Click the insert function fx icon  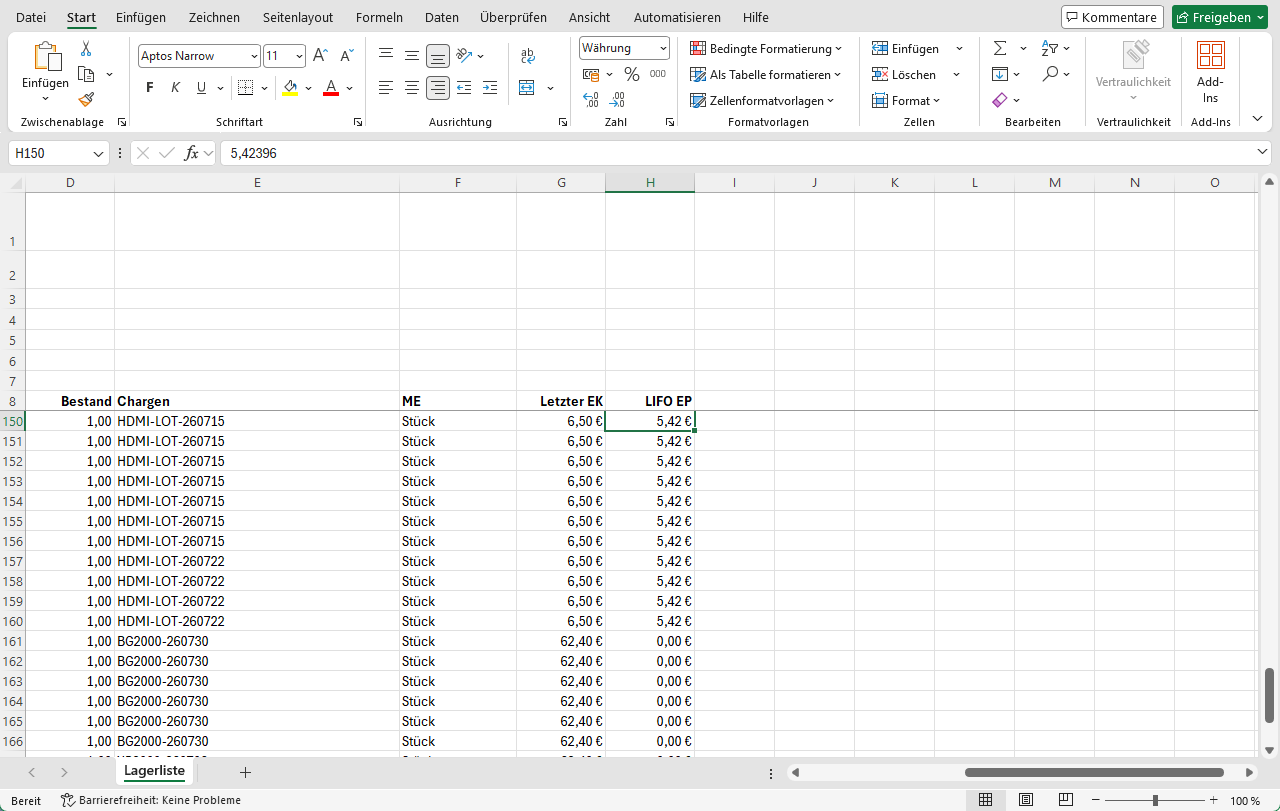pyautogui.click(x=191, y=154)
